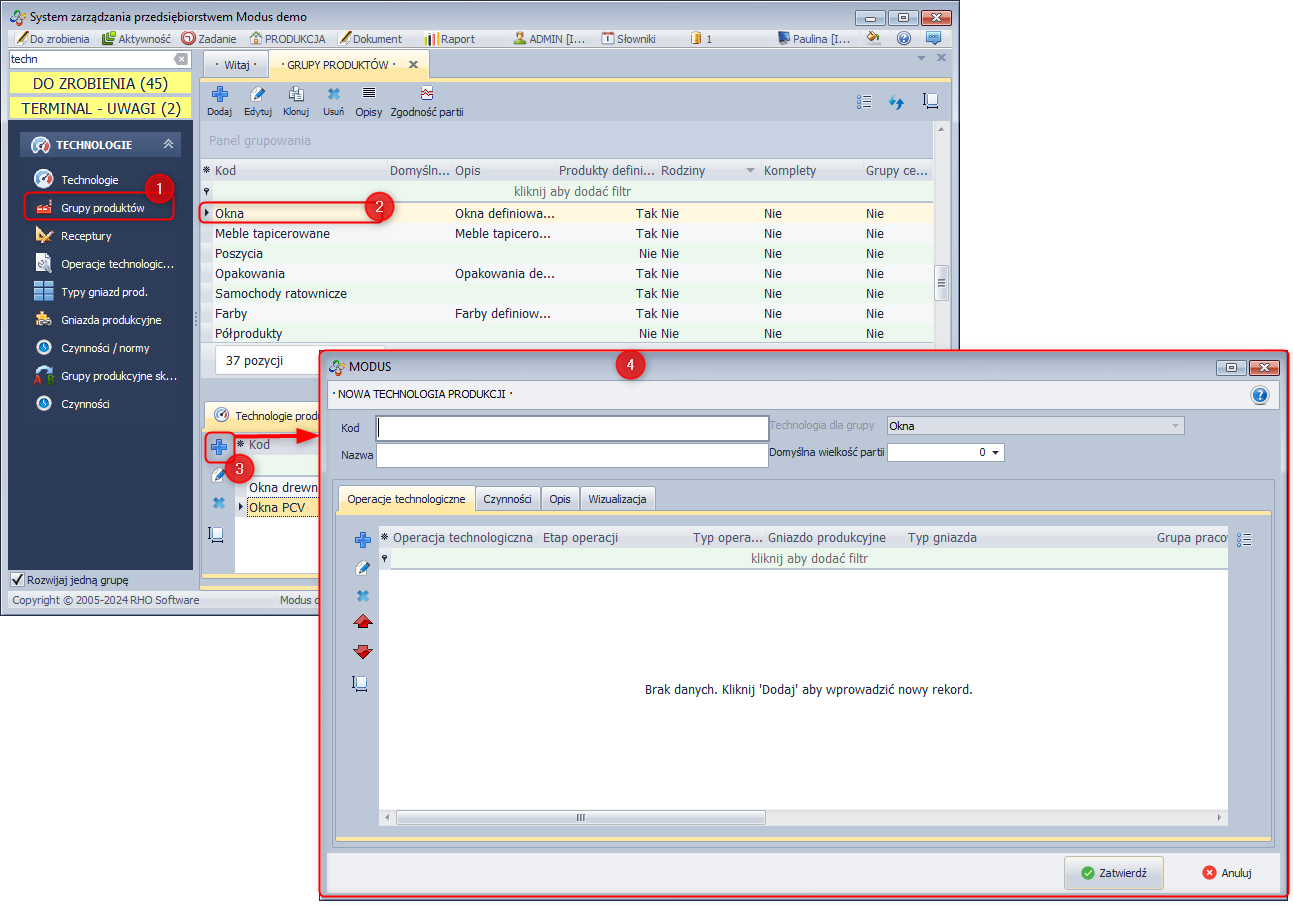
Task: Click red up arrow to move operation up
Action: tap(363, 622)
